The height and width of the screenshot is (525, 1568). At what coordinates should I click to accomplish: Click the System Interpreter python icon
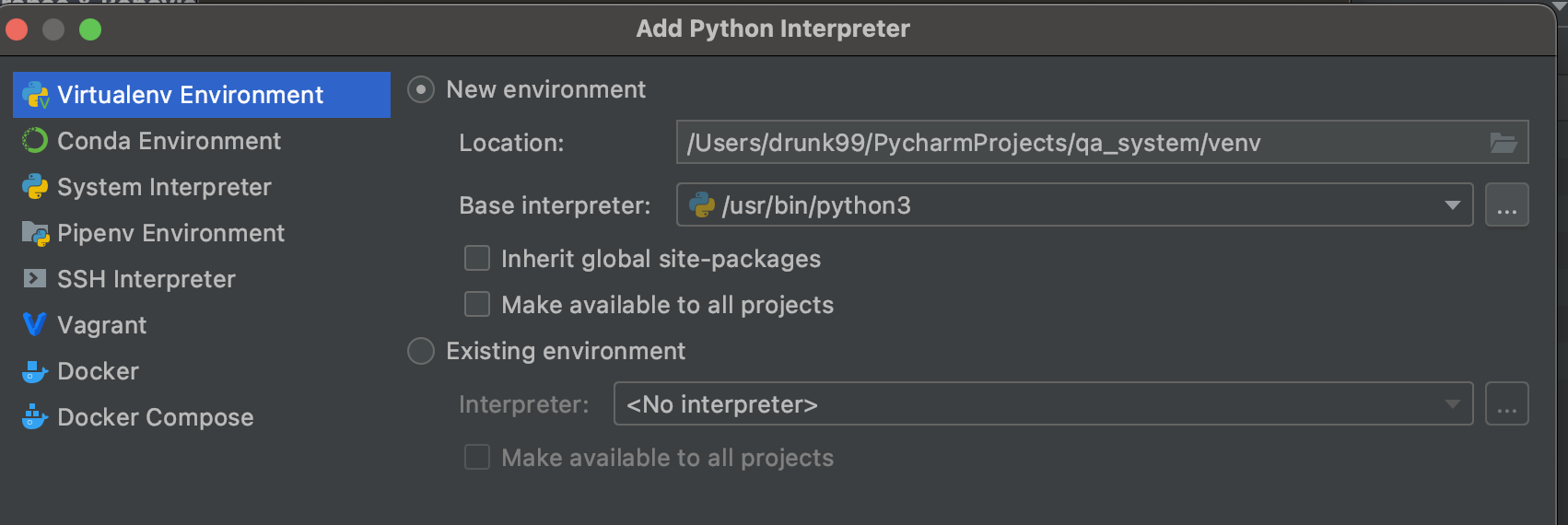[35, 187]
